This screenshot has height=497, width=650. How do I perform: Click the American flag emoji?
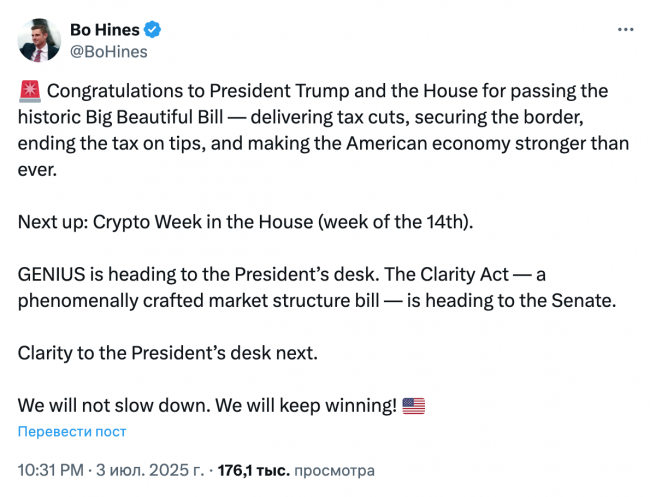[413, 406]
